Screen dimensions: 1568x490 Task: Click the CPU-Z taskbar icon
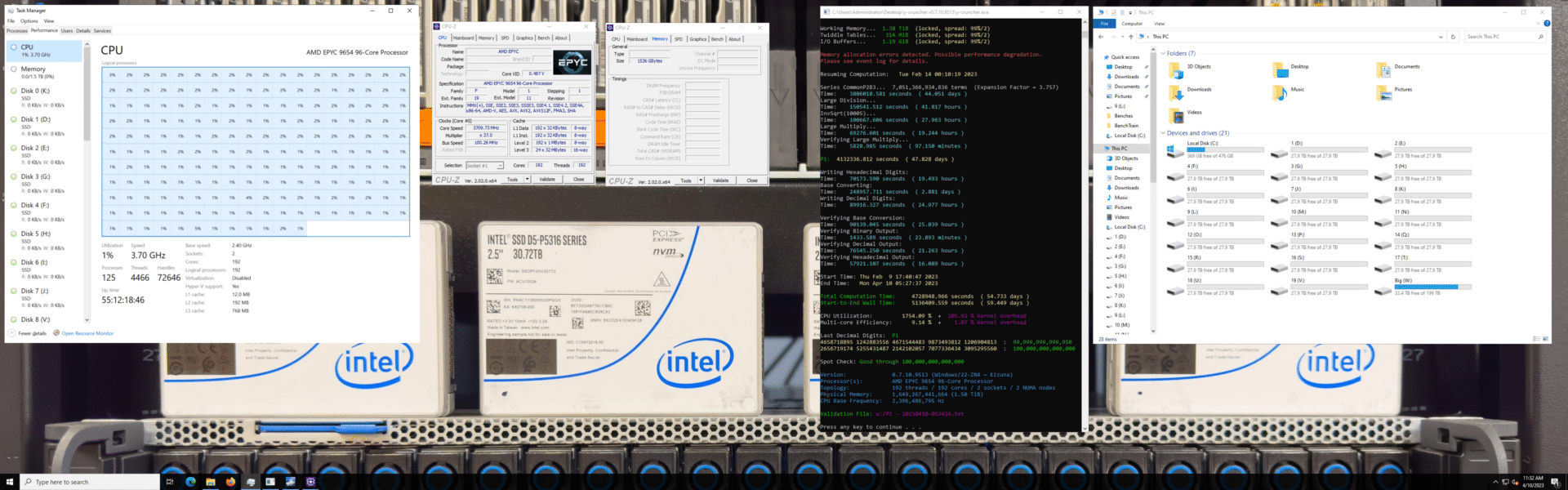(x=310, y=482)
